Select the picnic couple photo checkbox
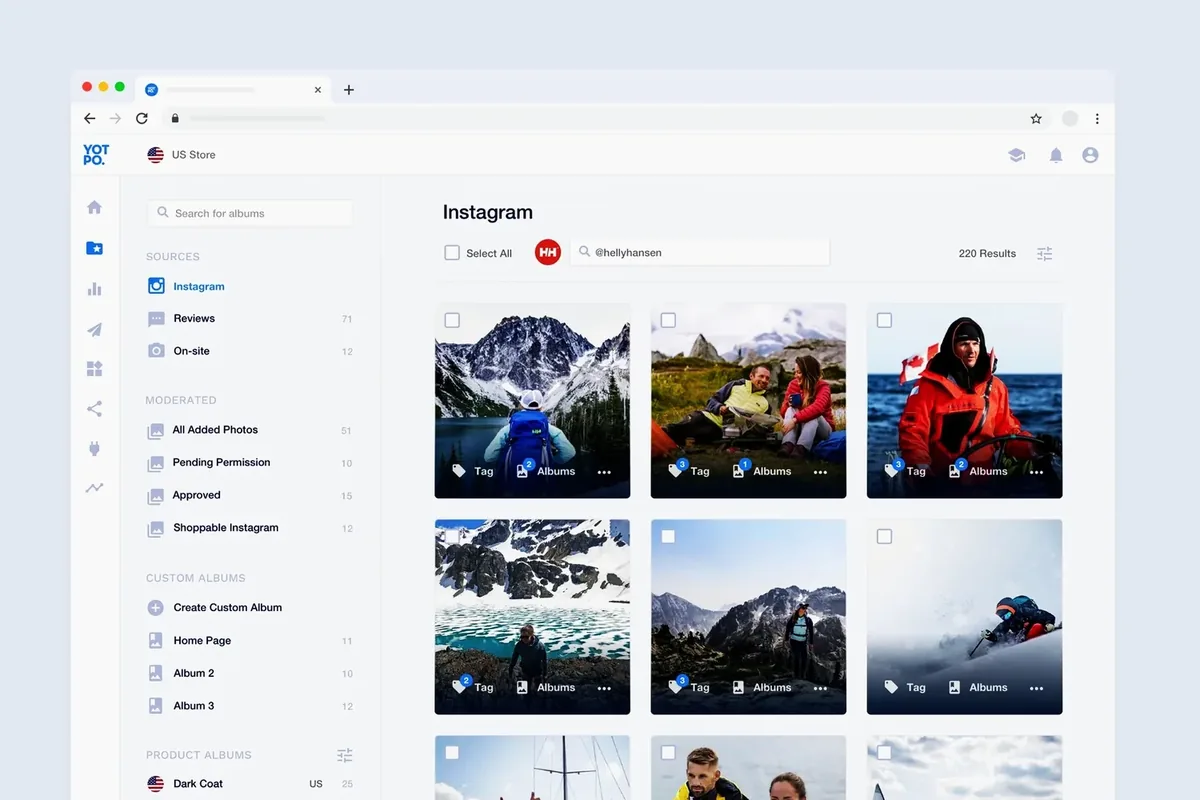This screenshot has height=800, width=1200. point(668,320)
